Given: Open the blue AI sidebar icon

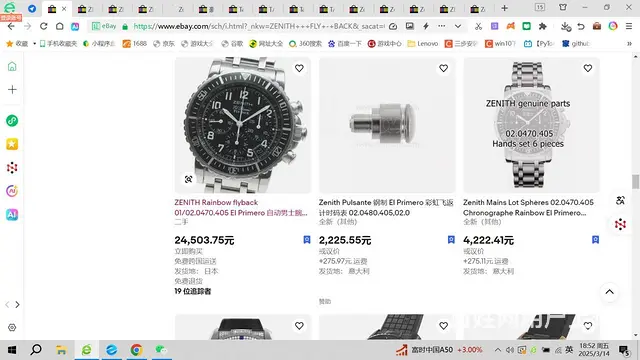Looking at the screenshot, I should pos(12,215).
